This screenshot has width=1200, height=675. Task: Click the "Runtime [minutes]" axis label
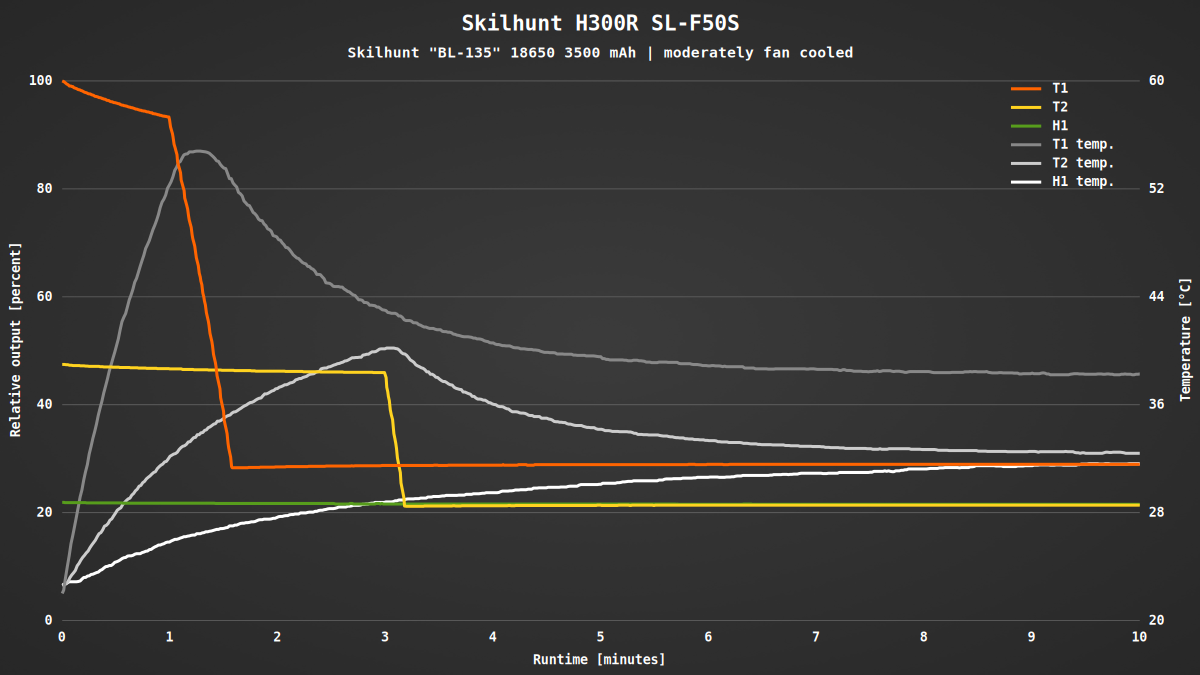[x=598, y=659]
